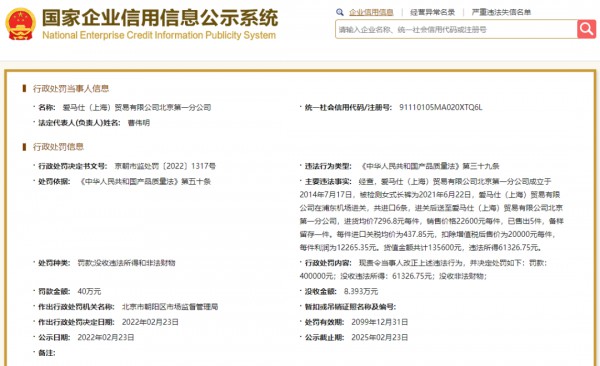The image size is (600, 366).
Task: Click the 行政处罚当事人信息 section heading
Action: click(x=71, y=88)
